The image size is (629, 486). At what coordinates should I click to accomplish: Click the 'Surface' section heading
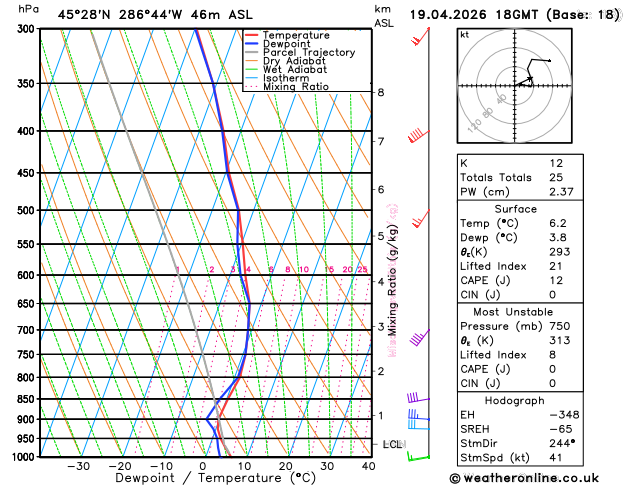coord(515,209)
